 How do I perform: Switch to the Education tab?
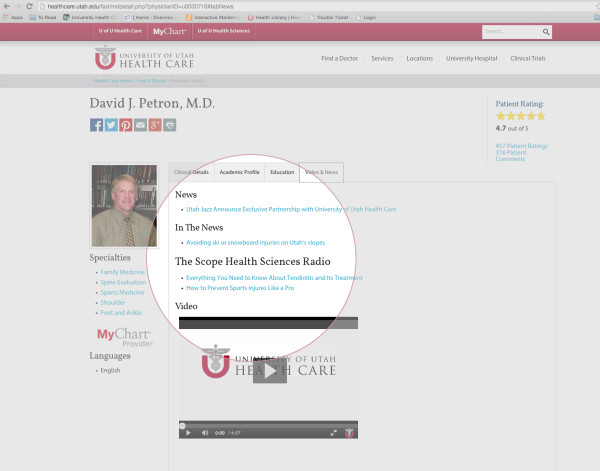pyautogui.click(x=282, y=172)
